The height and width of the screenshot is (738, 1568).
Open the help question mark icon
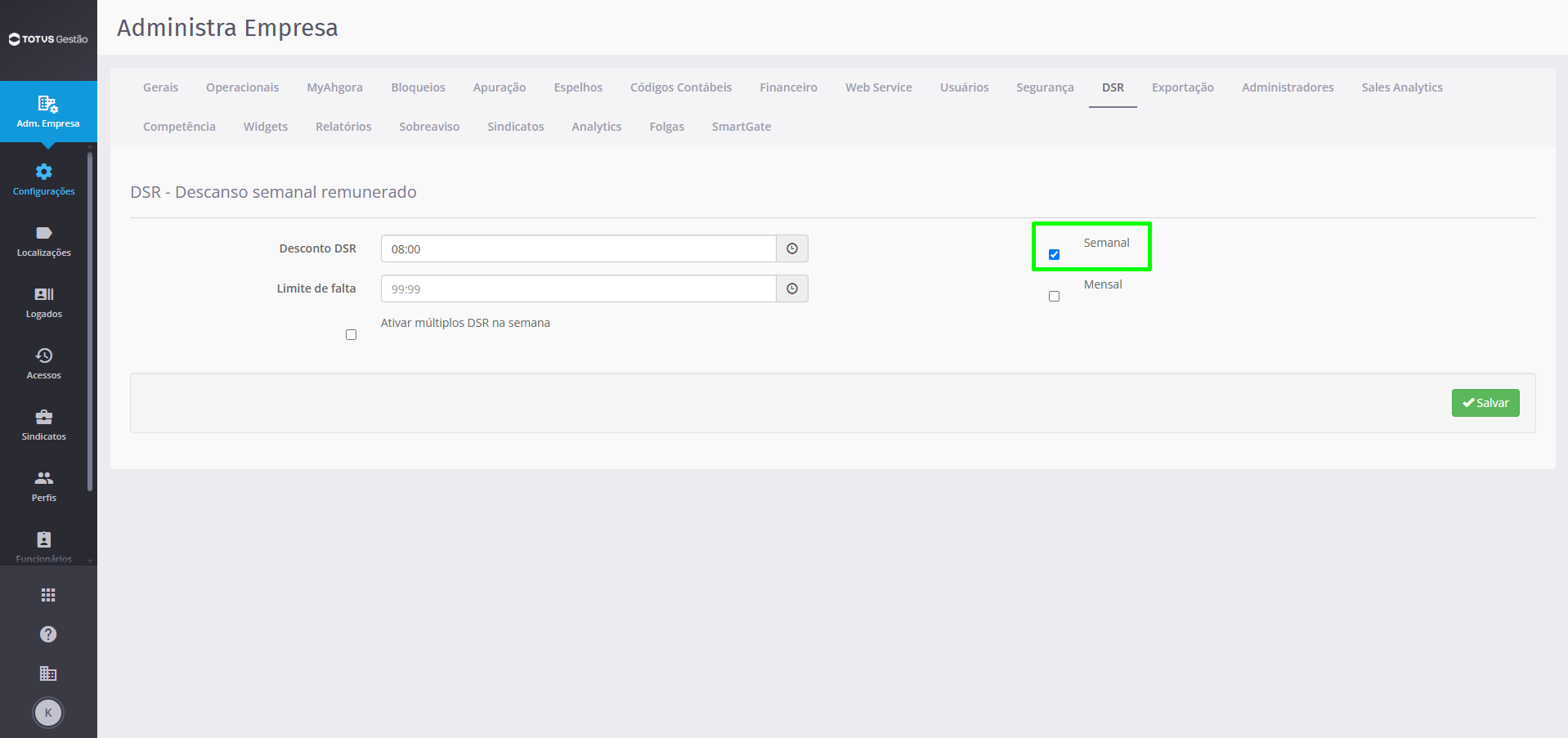tap(48, 634)
